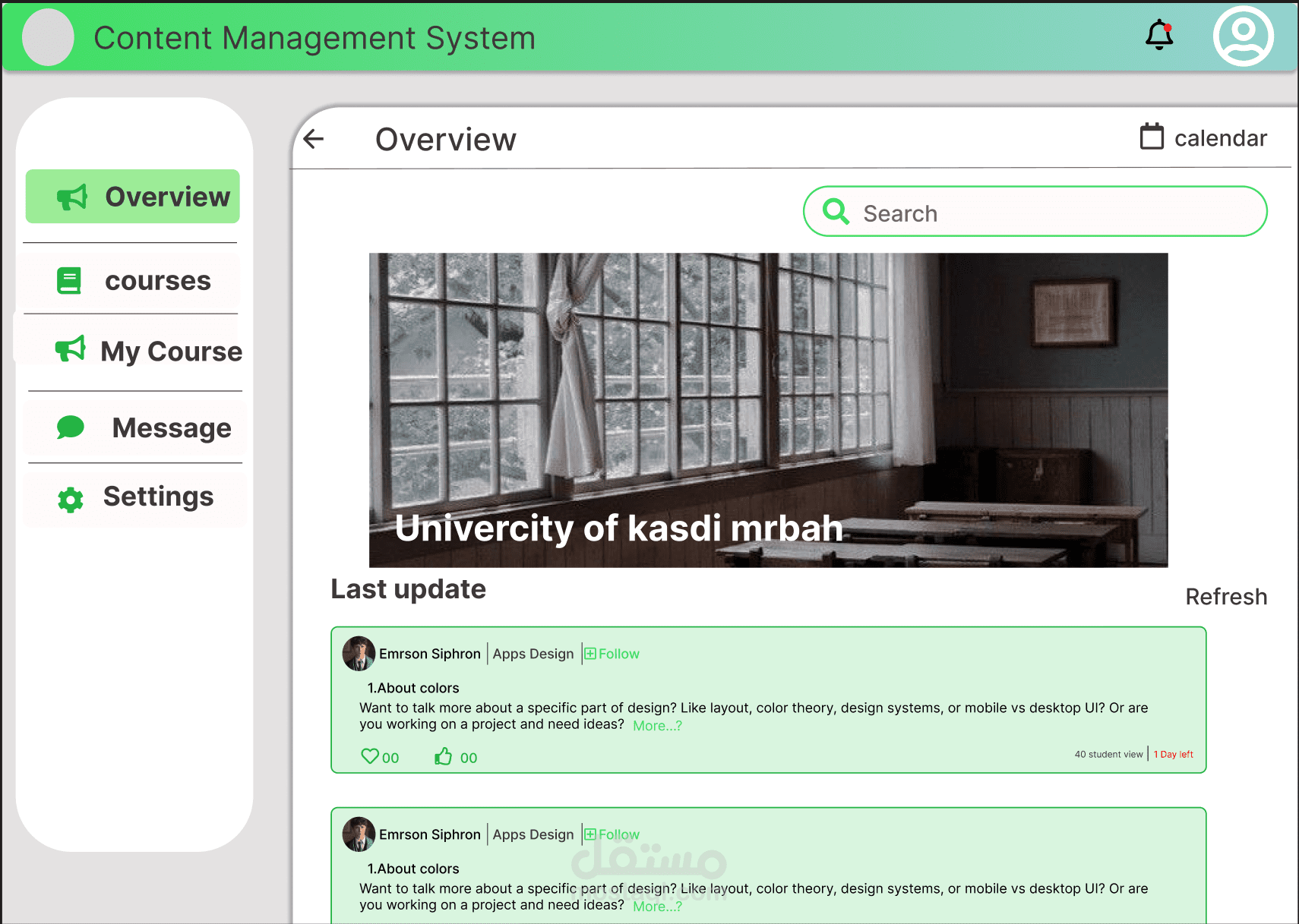Click the magnifier search icon
1299x924 pixels.
click(x=836, y=211)
